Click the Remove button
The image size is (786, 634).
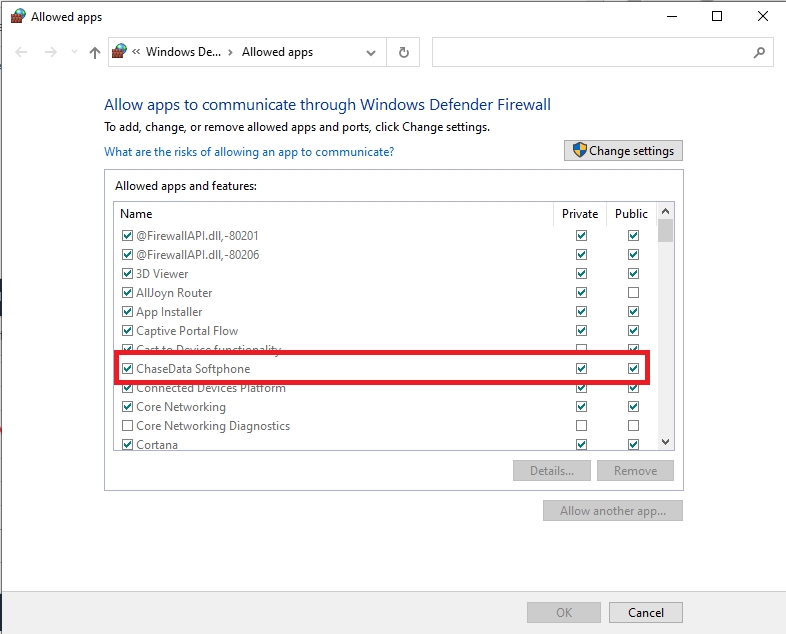(635, 471)
